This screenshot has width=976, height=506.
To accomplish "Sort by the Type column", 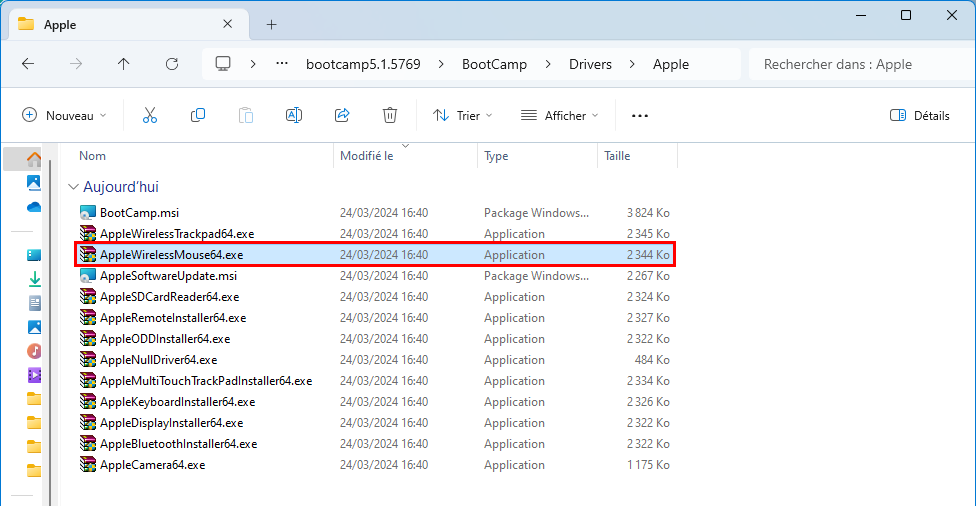I will [496, 156].
